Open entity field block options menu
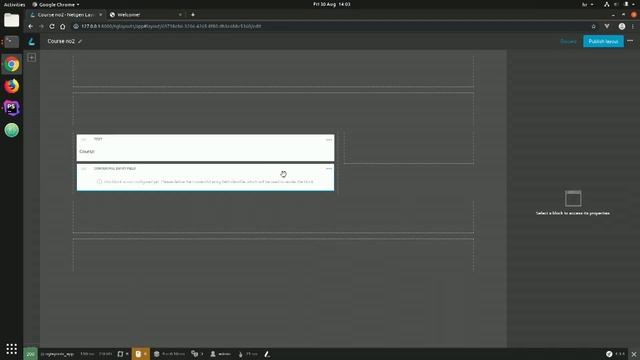This screenshot has height=360, width=640. click(x=329, y=169)
